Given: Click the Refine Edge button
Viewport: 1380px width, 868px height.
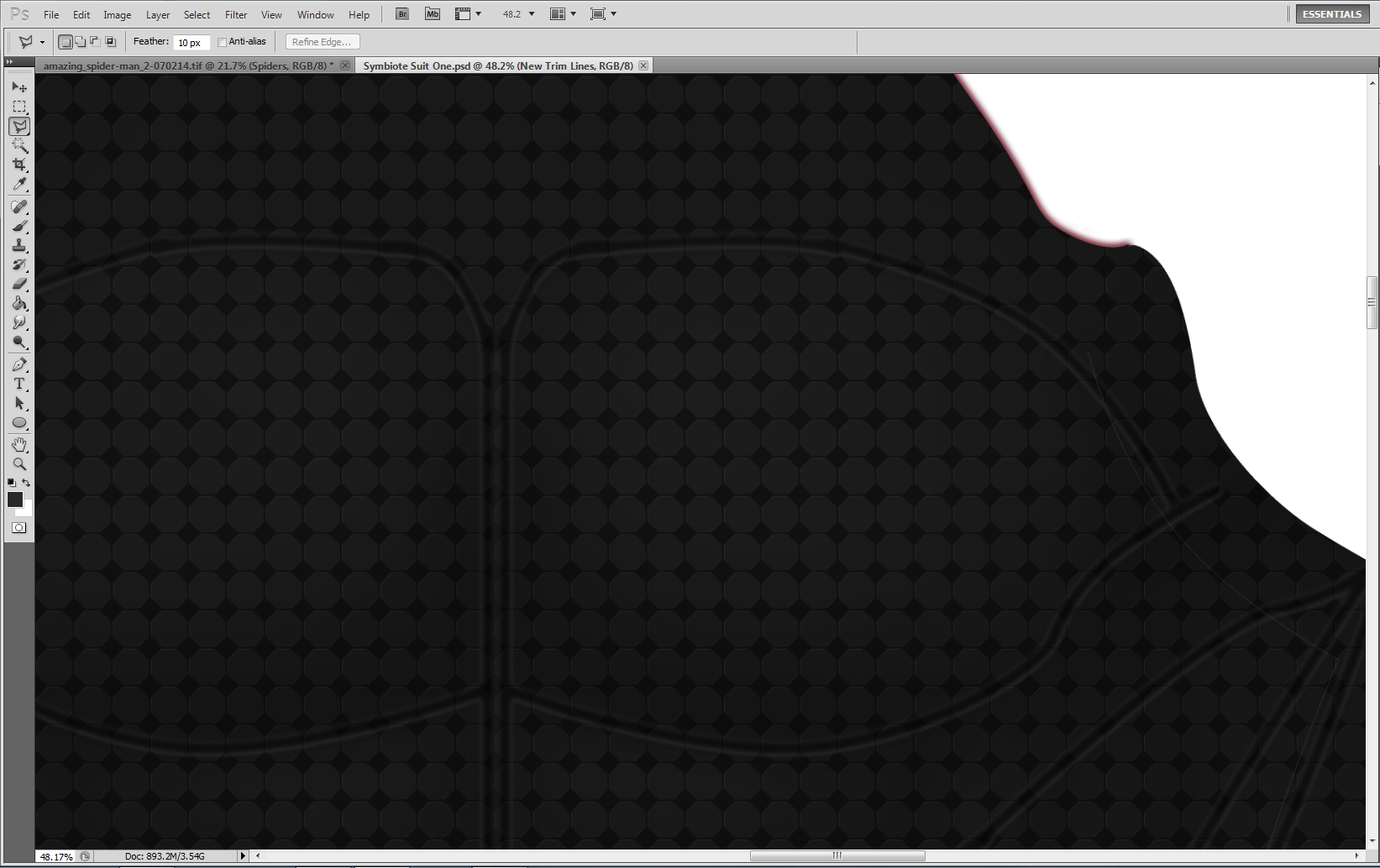Looking at the screenshot, I should 323,42.
